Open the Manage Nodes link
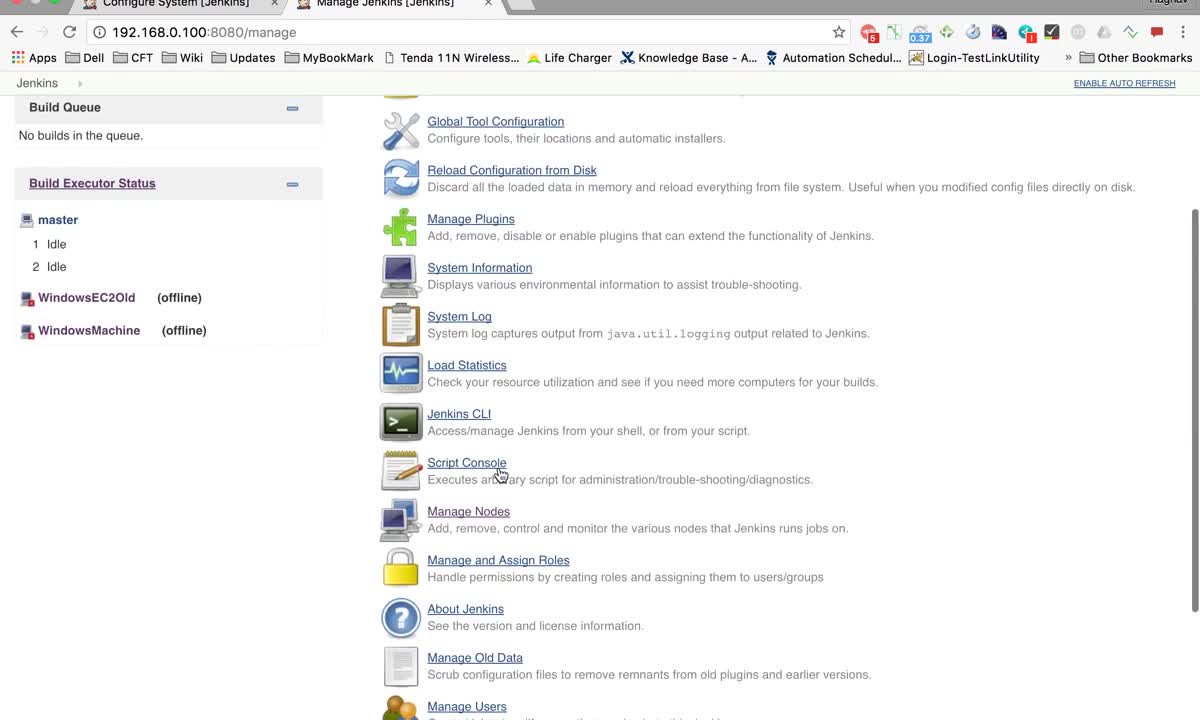 tap(468, 512)
